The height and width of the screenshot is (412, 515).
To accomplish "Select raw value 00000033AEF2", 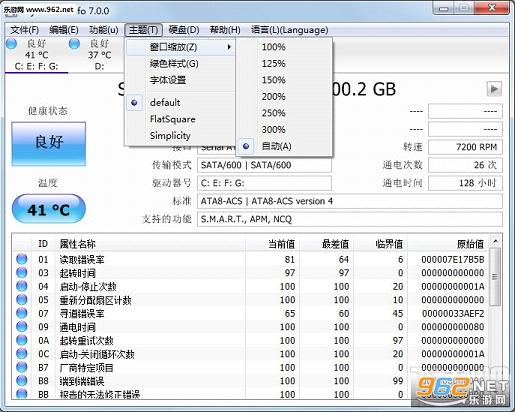I will click(x=453, y=314).
